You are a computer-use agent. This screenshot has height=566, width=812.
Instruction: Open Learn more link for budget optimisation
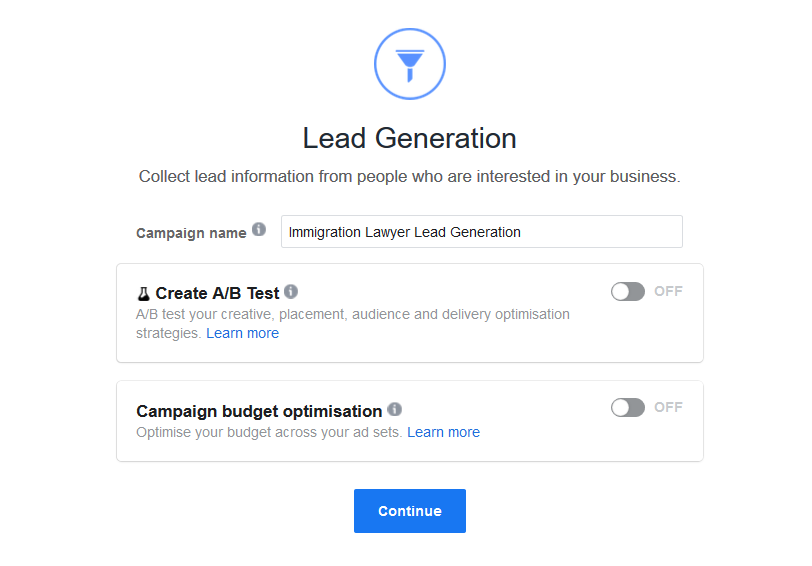443,432
